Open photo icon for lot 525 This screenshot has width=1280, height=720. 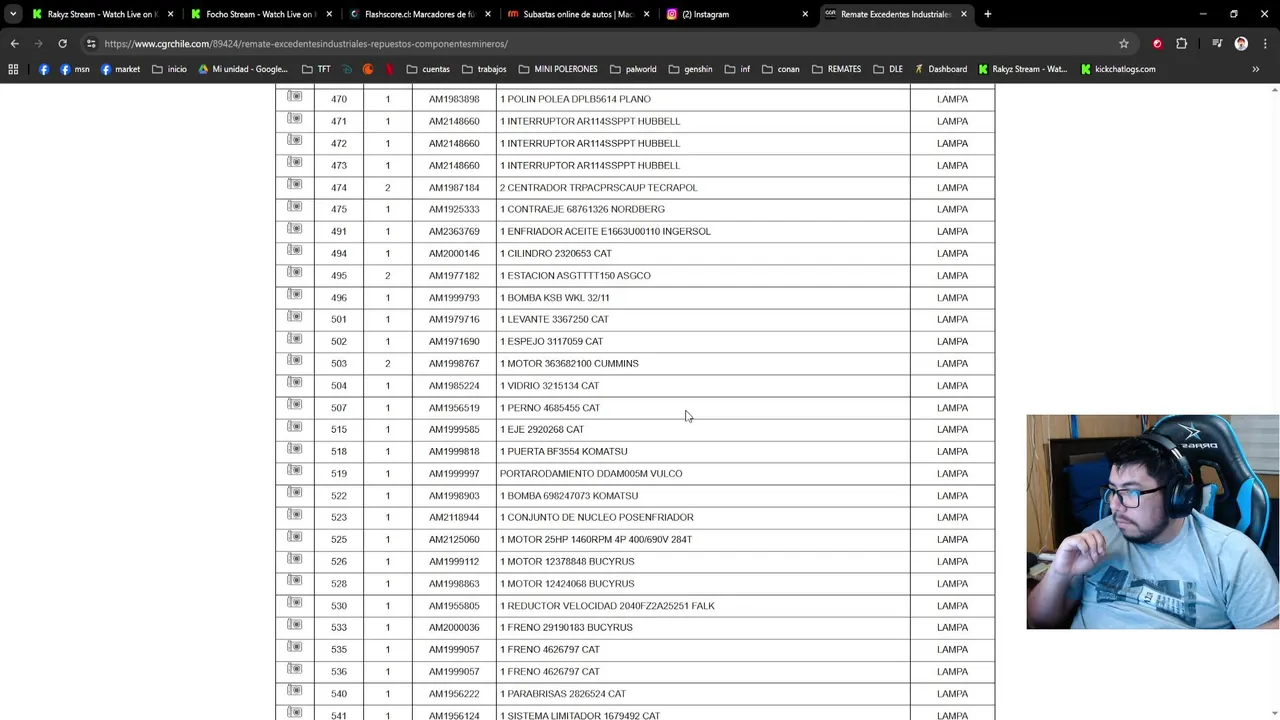click(294, 536)
